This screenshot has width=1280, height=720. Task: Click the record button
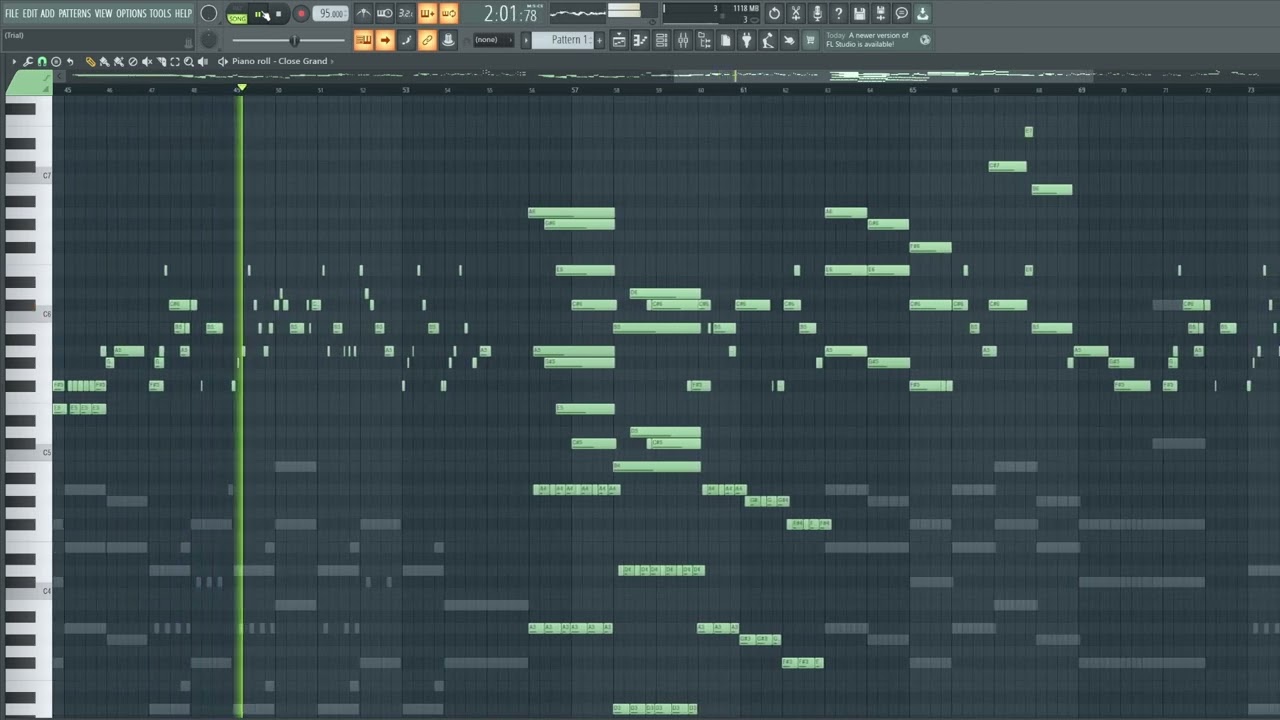300,14
